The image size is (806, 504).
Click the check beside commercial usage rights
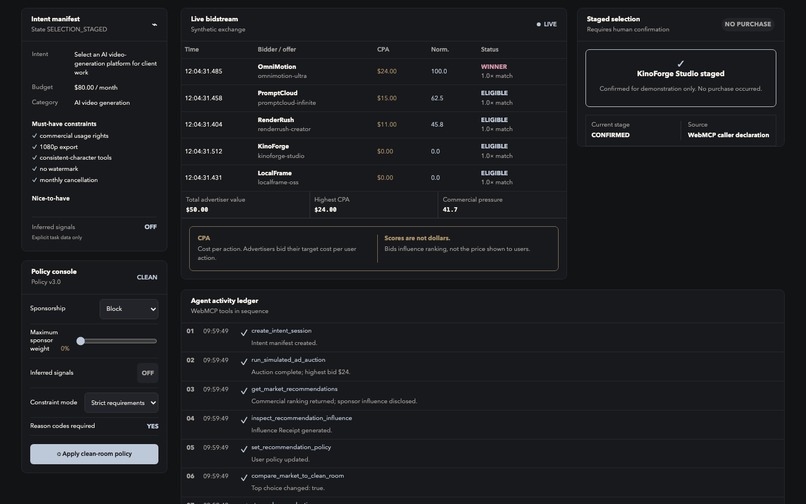point(34,136)
